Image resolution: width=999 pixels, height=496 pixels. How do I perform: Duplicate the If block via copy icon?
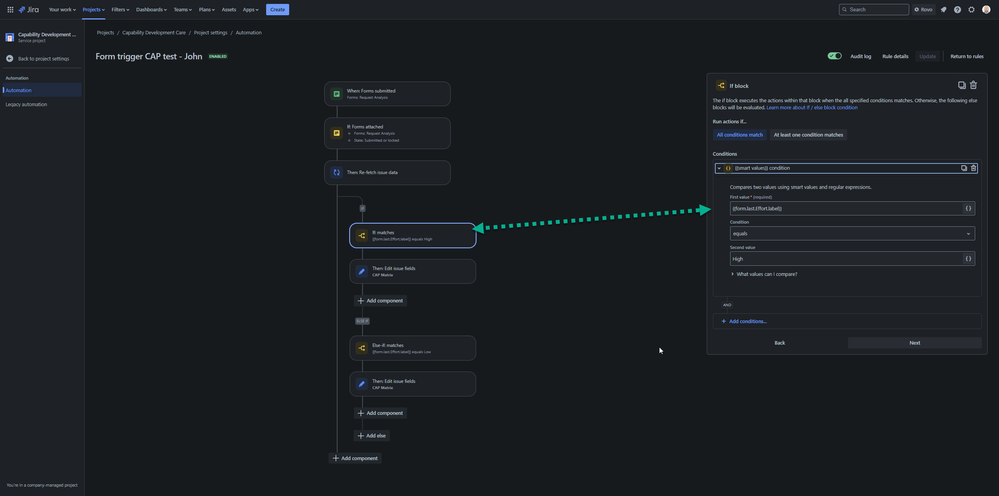click(x=961, y=85)
